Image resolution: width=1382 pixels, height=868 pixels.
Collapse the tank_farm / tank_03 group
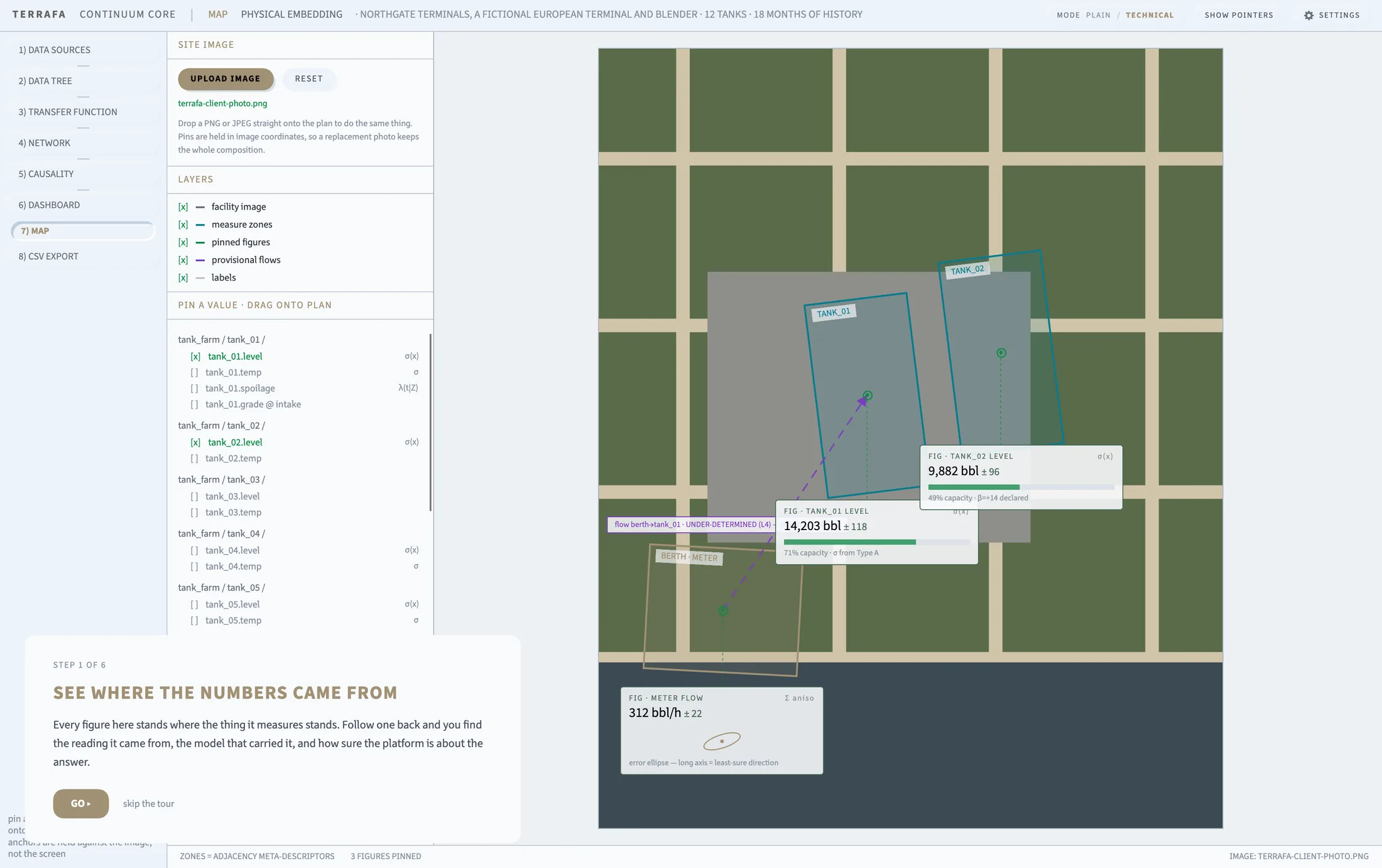pyautogui.click(x=221, y=479)
